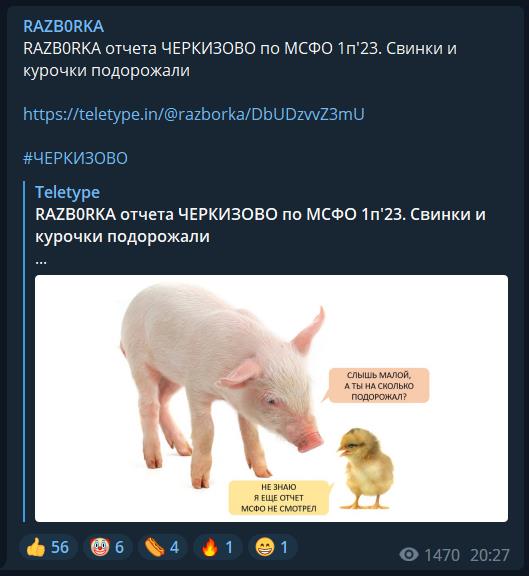The image size is (529, 576).
Task: Click the post text about Свинки и курочки
Action: click(x=240, y=60)
